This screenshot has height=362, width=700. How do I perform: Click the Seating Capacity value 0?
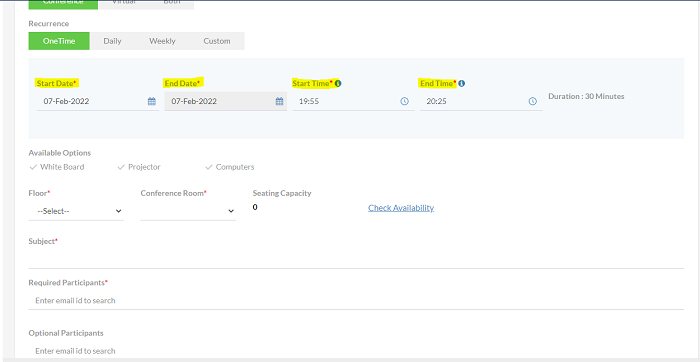[x=255, y=207]
